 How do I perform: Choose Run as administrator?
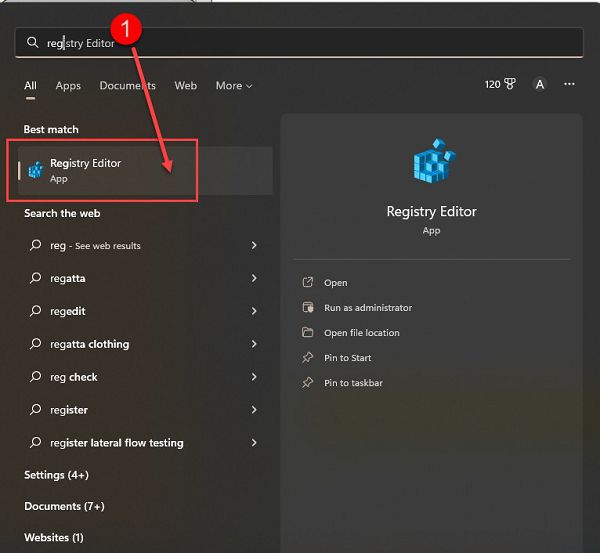368,308
